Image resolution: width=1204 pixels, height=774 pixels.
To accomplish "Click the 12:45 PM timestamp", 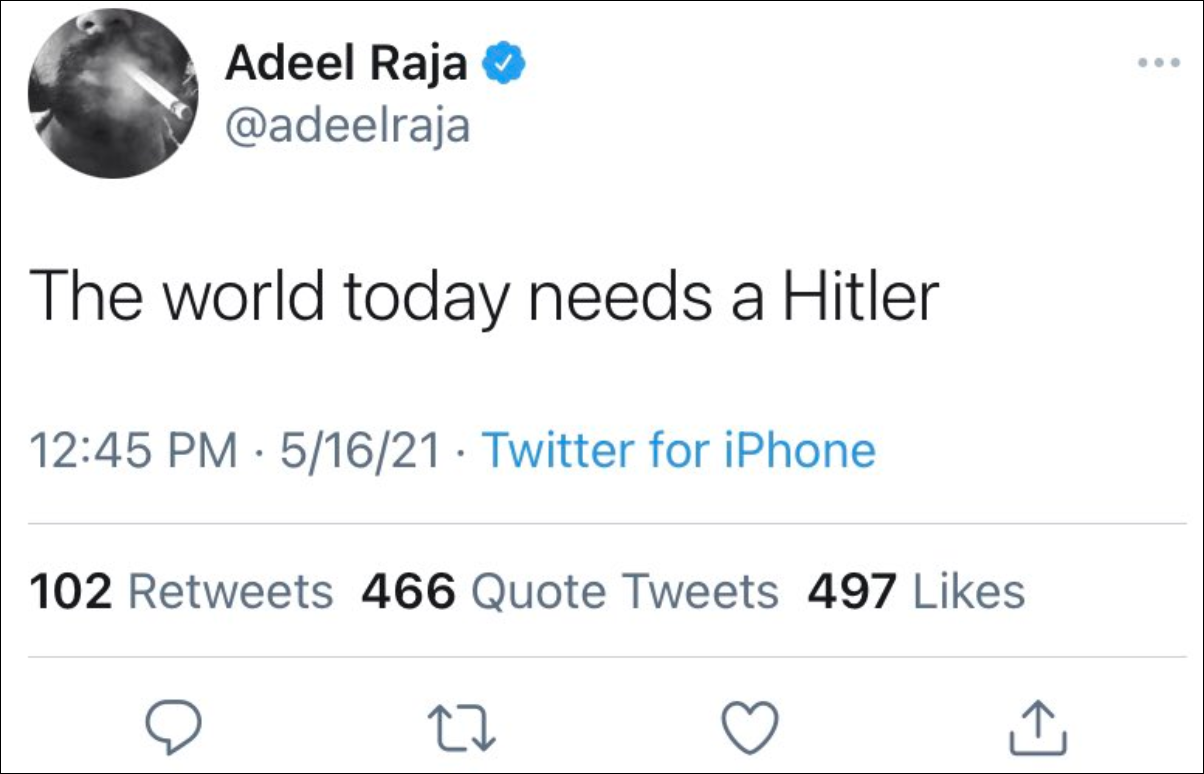I will (x=135, y=450).
